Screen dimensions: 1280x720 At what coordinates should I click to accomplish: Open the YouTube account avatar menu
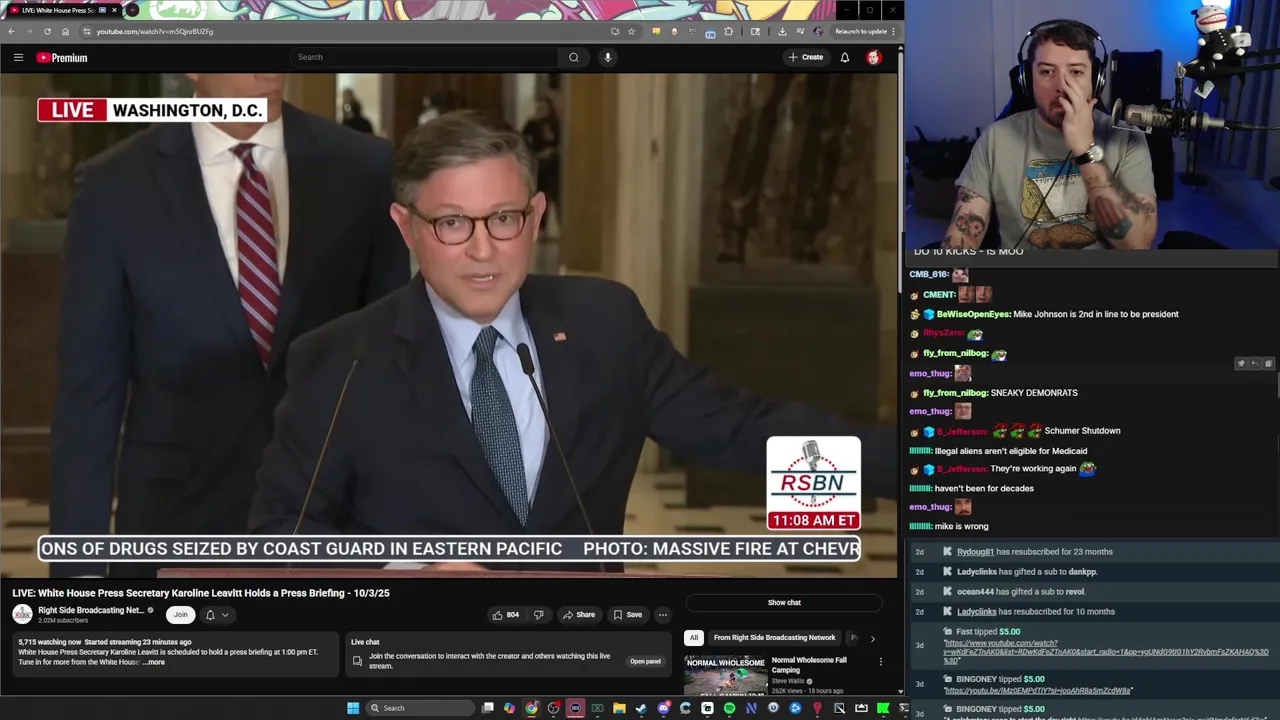874,57
